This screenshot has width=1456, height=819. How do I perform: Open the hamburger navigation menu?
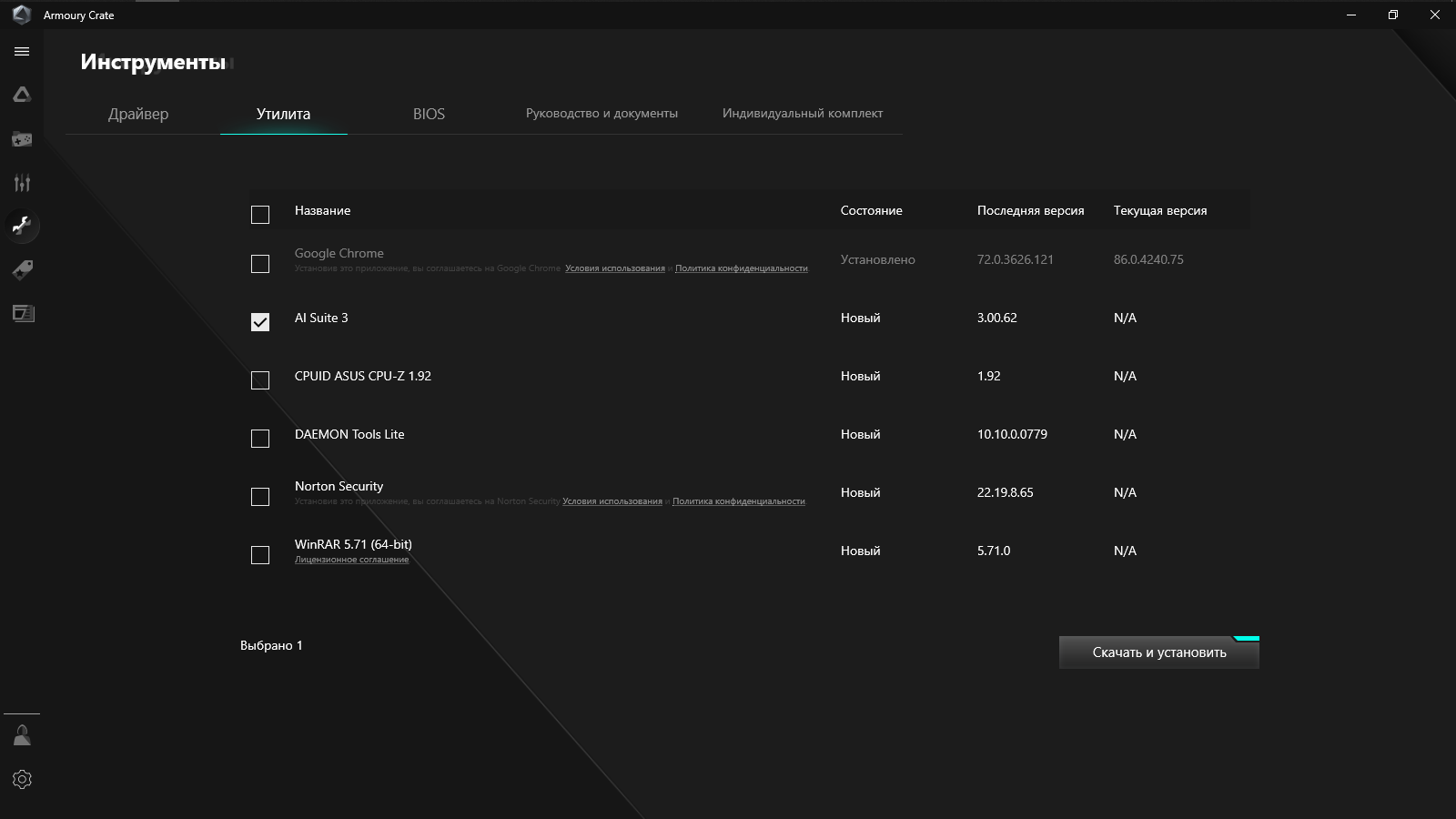click(x=22, y=52)
